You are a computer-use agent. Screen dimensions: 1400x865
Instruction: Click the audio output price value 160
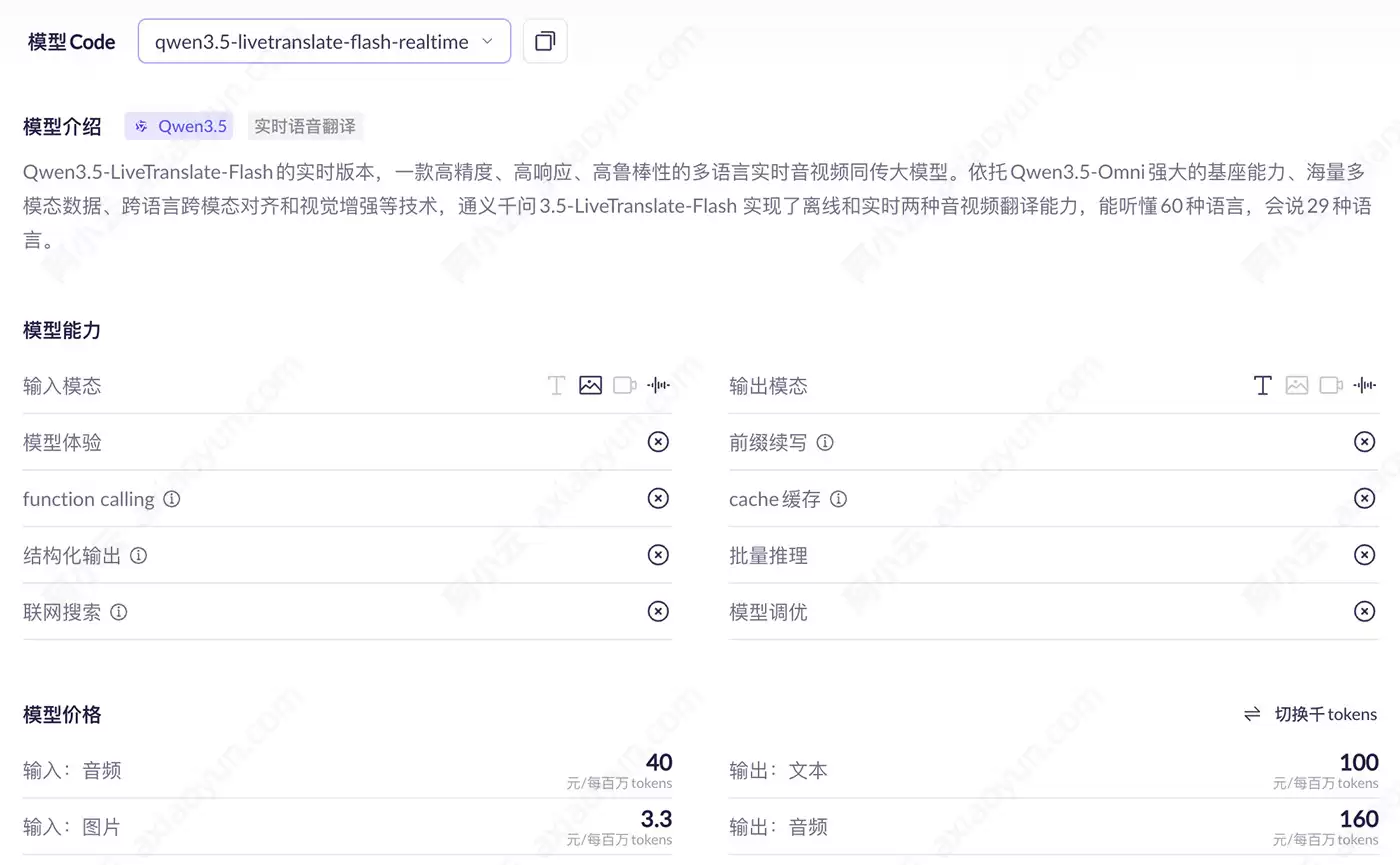coord(1359,819)
